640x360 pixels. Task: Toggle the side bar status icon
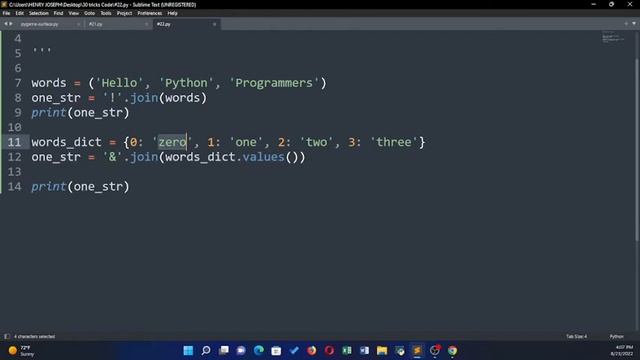(7, 336)
